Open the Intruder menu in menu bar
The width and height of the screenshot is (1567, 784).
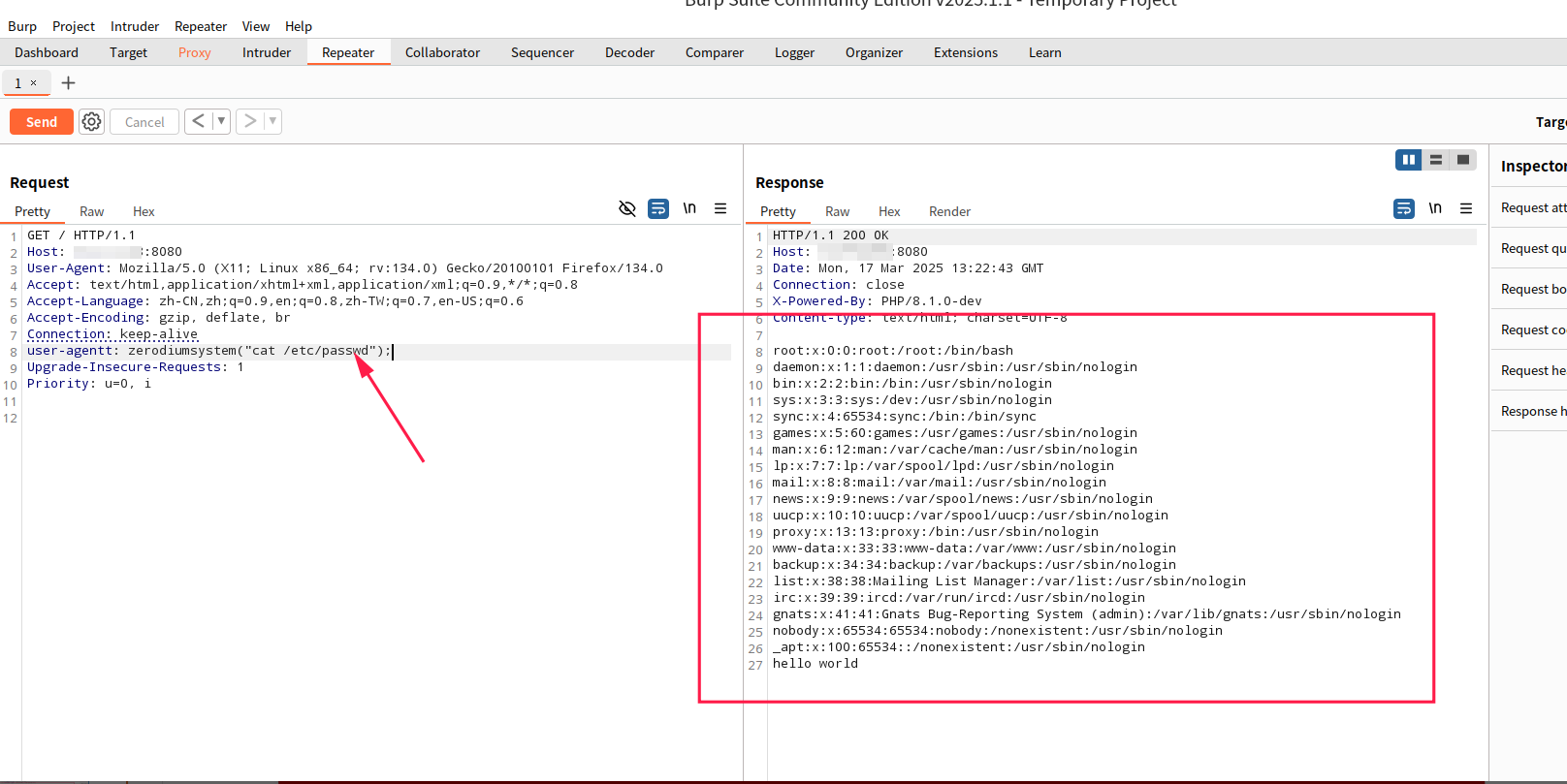[135, 26]
